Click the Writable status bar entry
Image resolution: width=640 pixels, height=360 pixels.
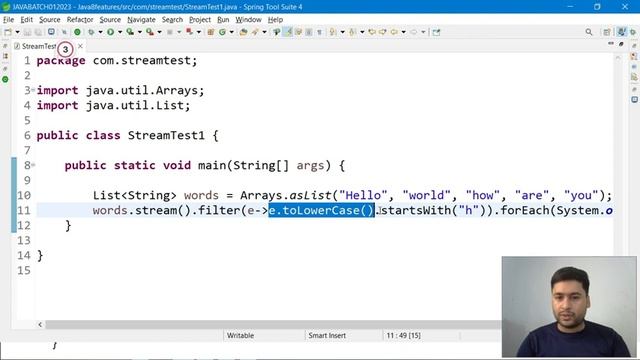pyautogui.click(x=240, y=336)
